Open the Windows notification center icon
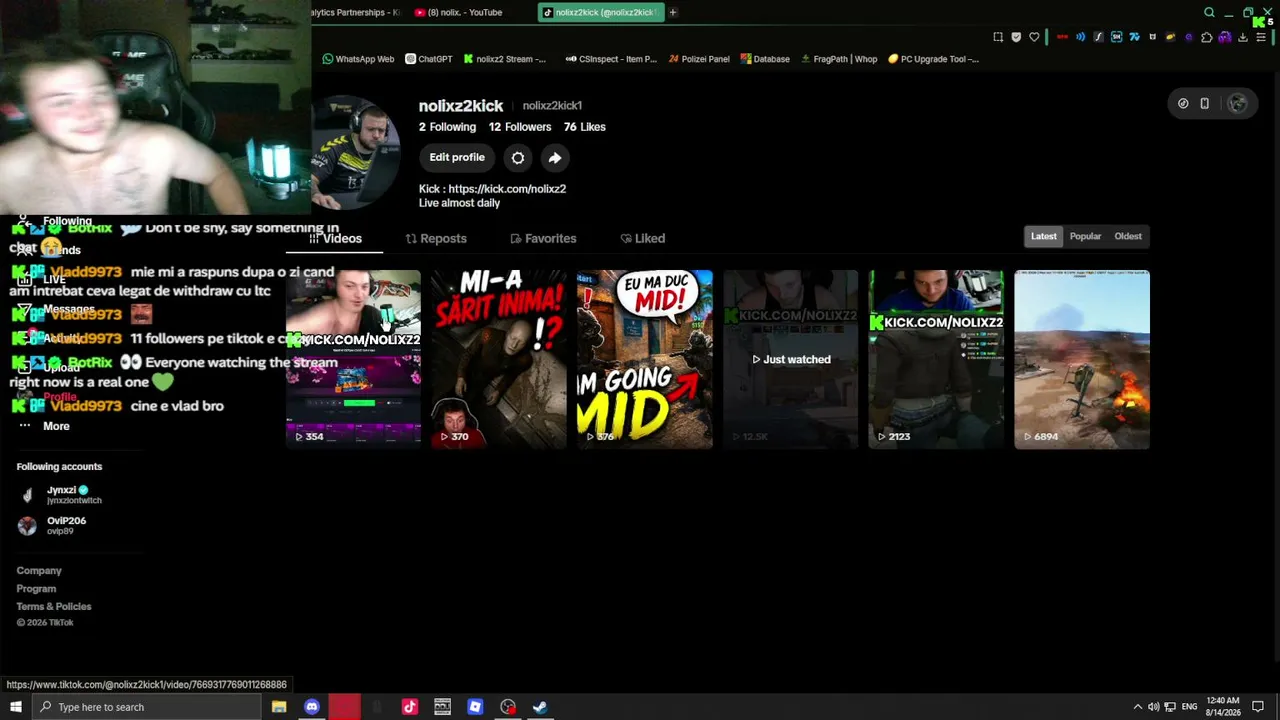Image resolution: width=1280 pixels, height=720 pixels. [x=1258, y=707]
